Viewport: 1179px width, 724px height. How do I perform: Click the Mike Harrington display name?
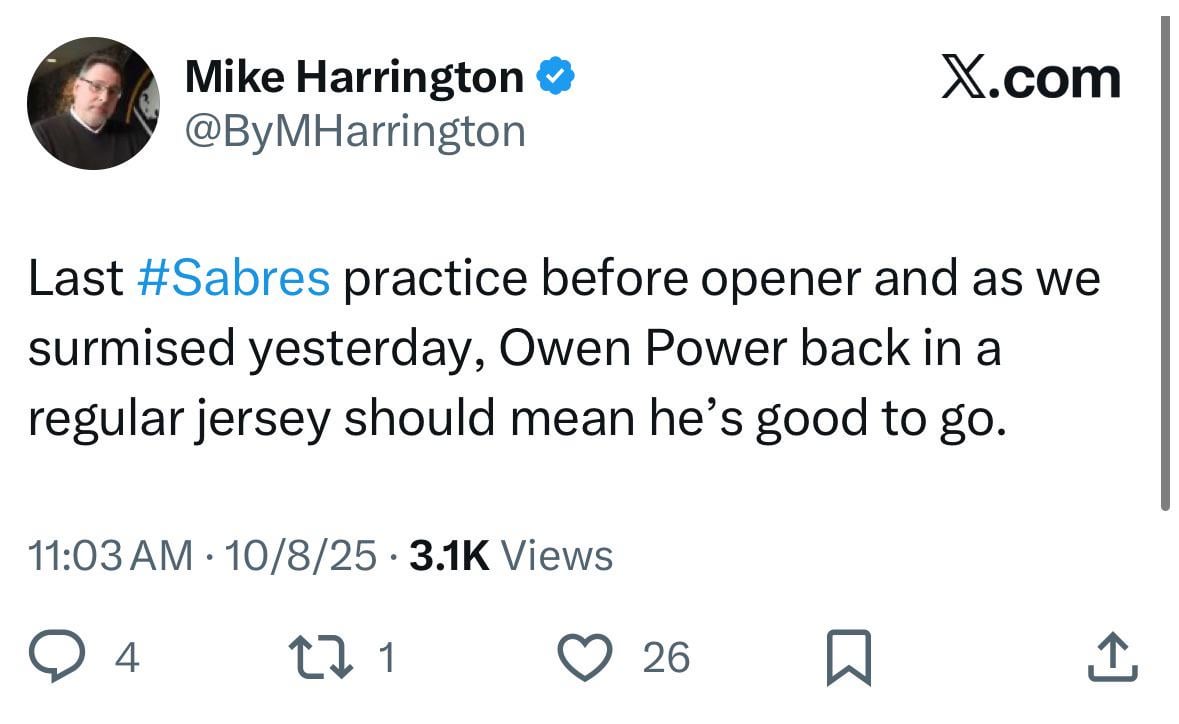357,74
